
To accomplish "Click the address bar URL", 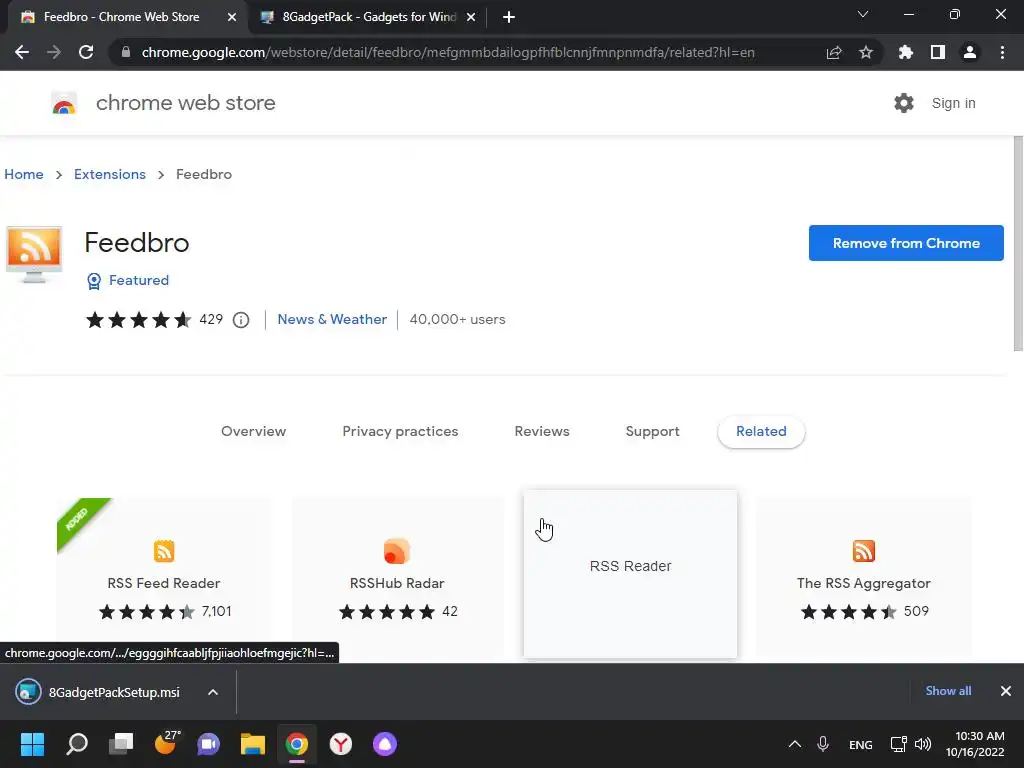I will [448, 52].
